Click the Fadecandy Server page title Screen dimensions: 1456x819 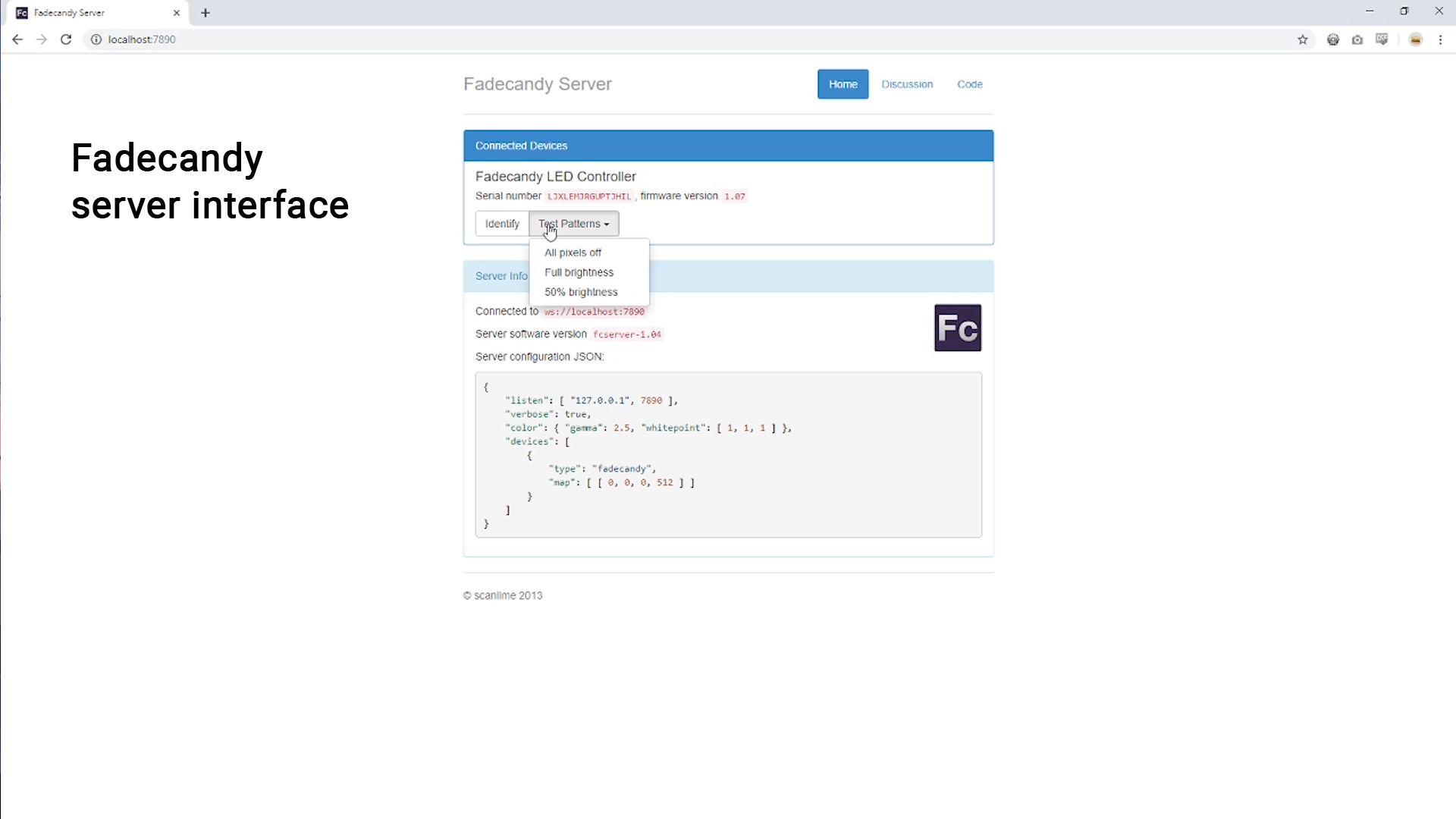click(538, 84)
